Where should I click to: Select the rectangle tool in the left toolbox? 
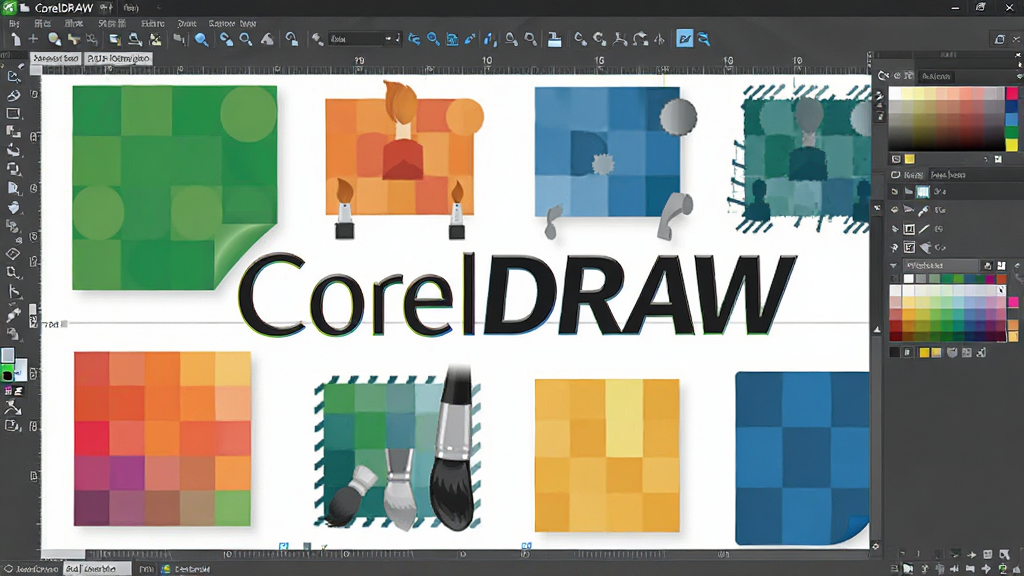click(13, 114)
